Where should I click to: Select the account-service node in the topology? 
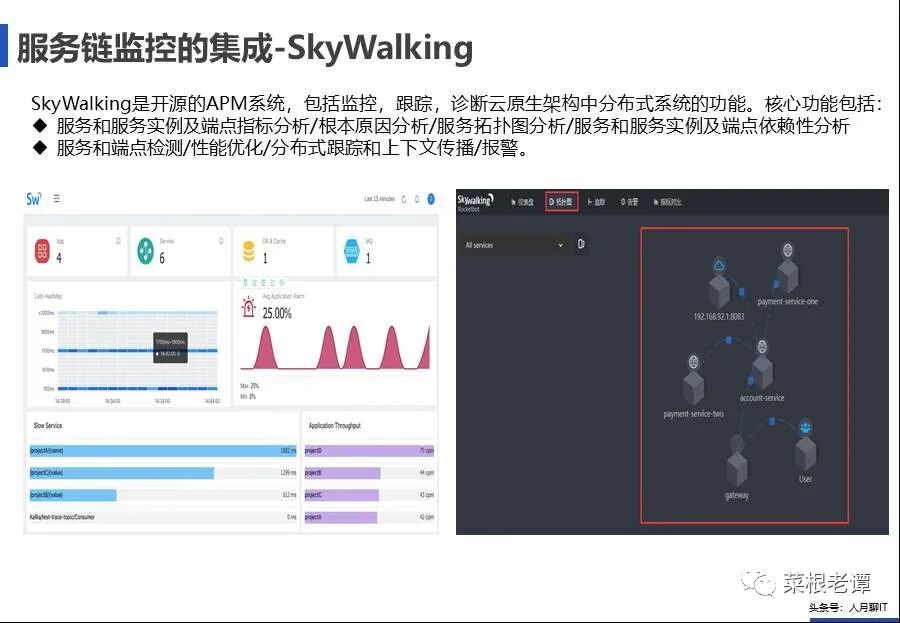coord(762,372)
